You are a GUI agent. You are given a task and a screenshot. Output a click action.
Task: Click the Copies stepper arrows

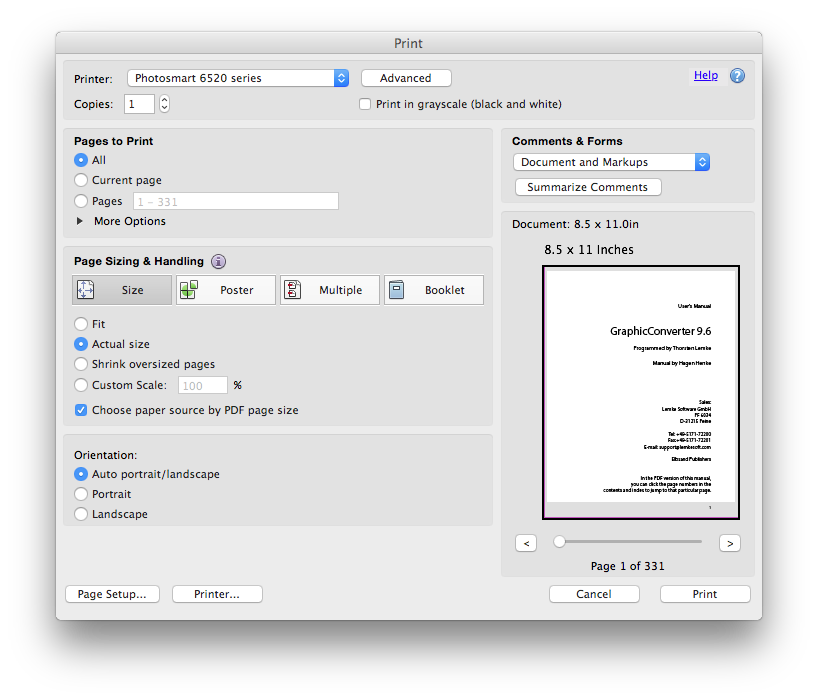point(164,104)
